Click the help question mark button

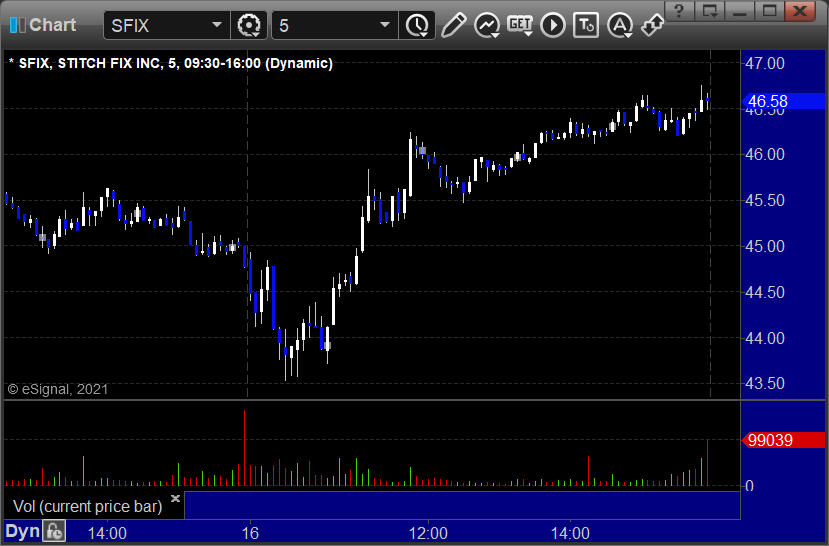pyautogui.click(x=680, y=11)
